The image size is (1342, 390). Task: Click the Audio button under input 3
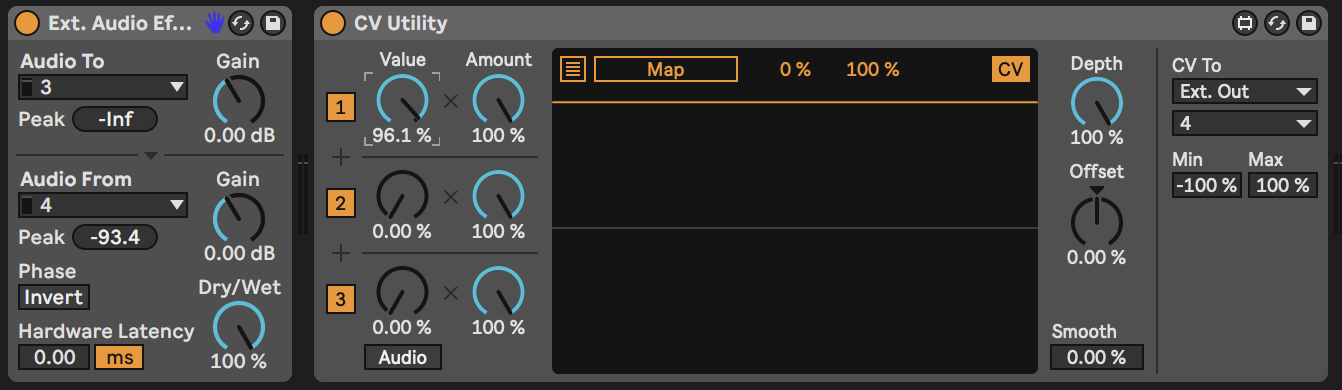(403, 357)
